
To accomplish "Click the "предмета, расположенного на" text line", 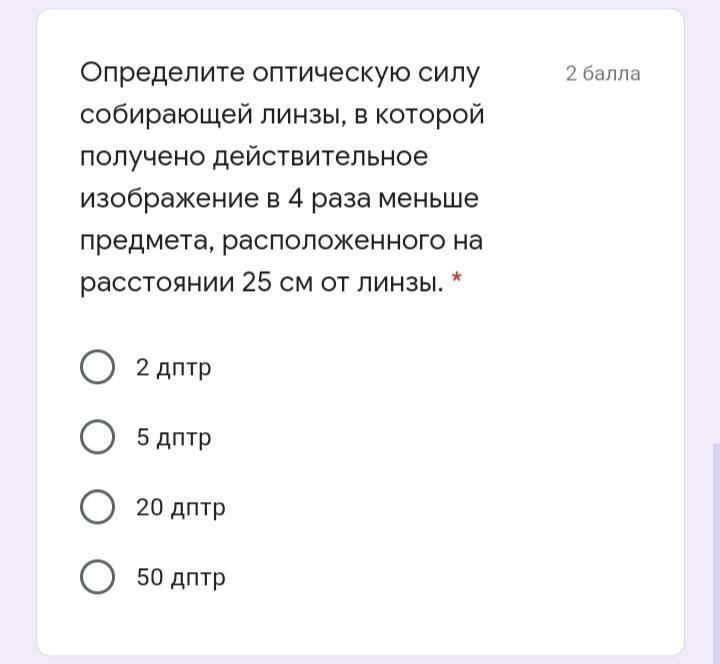I will 281,241.
